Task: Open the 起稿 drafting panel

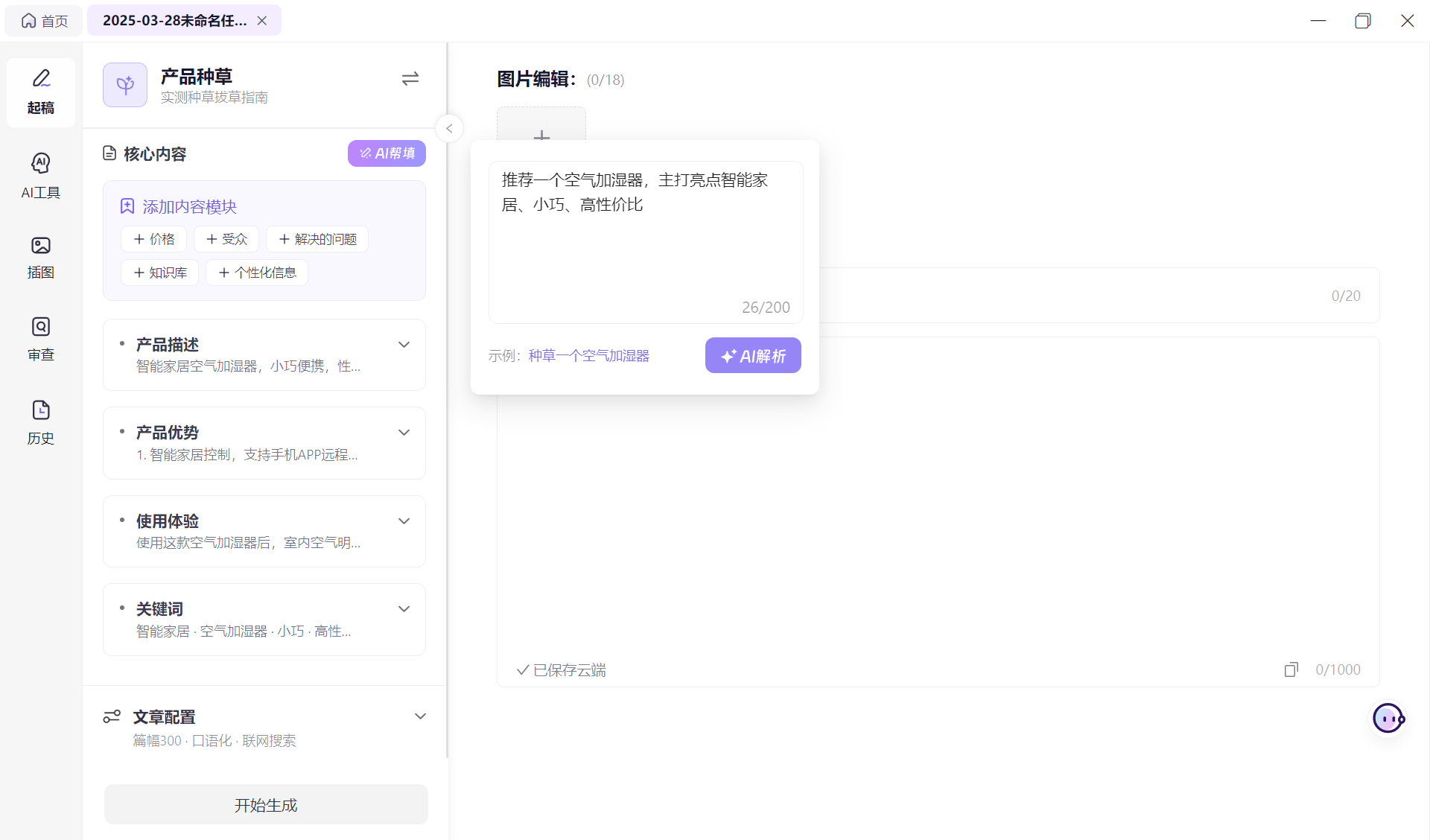Action: (x=41, y=92)
